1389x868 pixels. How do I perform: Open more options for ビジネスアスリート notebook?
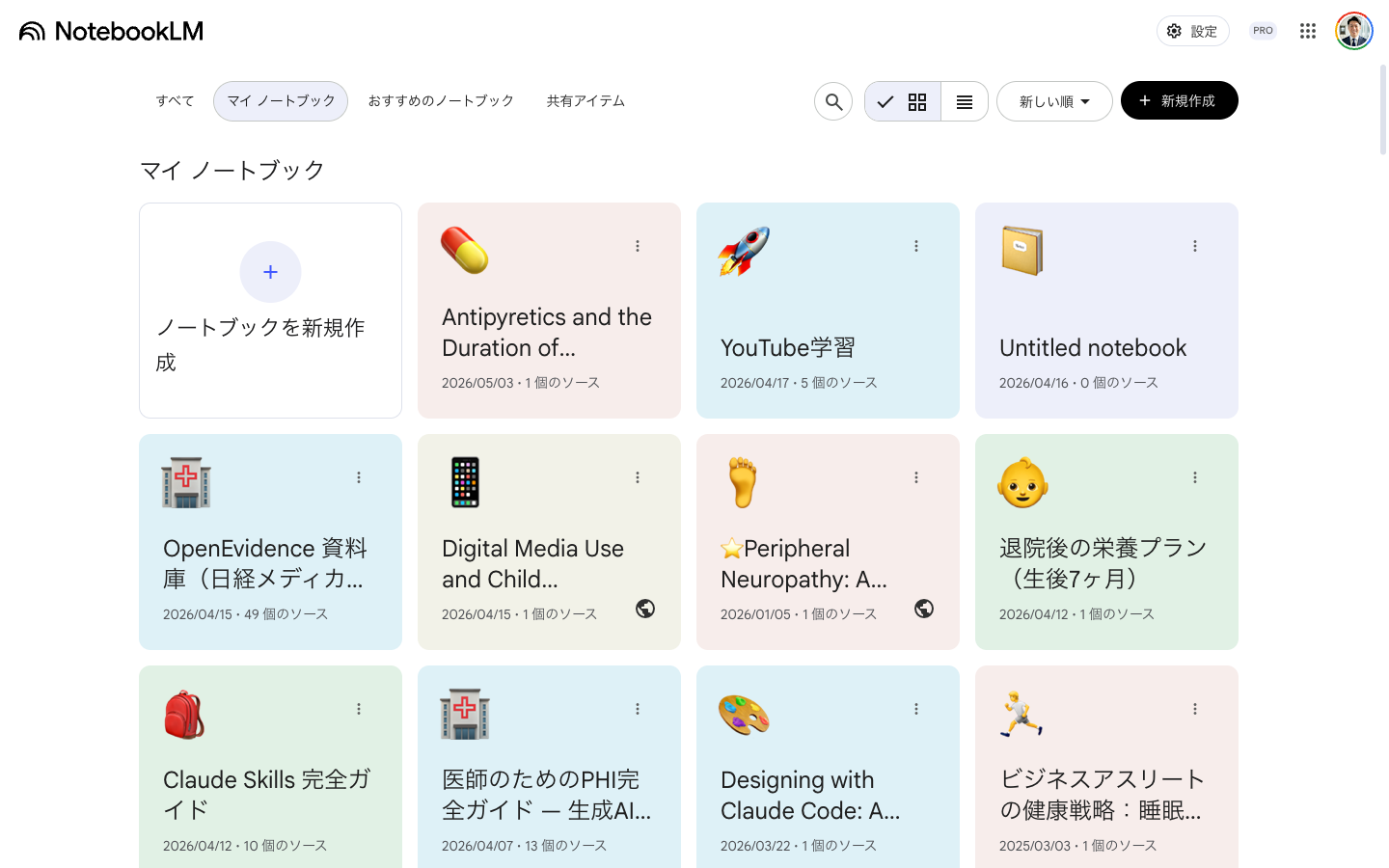click(1195, 709)
